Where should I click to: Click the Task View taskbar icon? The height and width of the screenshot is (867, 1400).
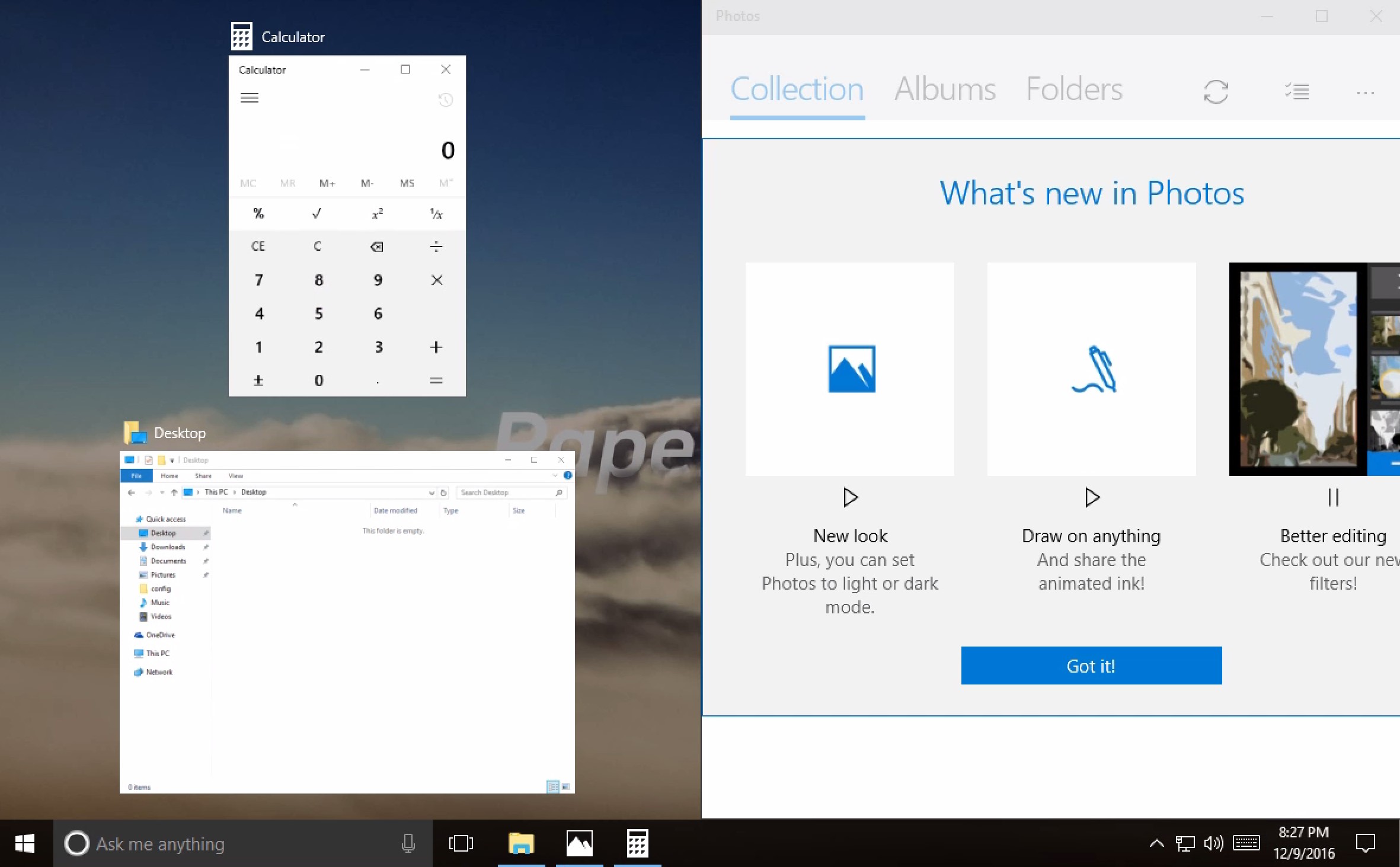(x=461, y=843)
